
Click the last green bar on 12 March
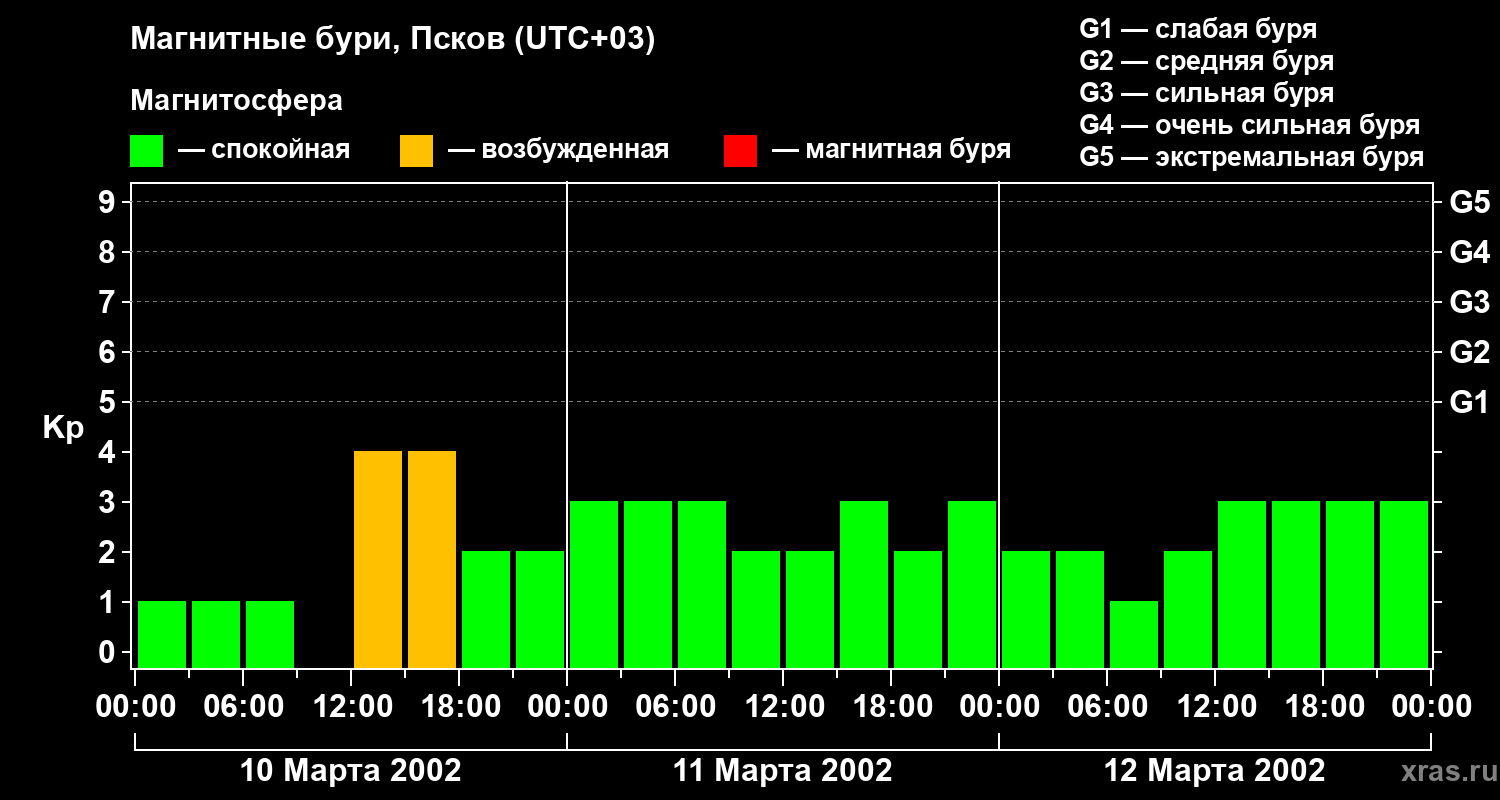point(1404,584)
